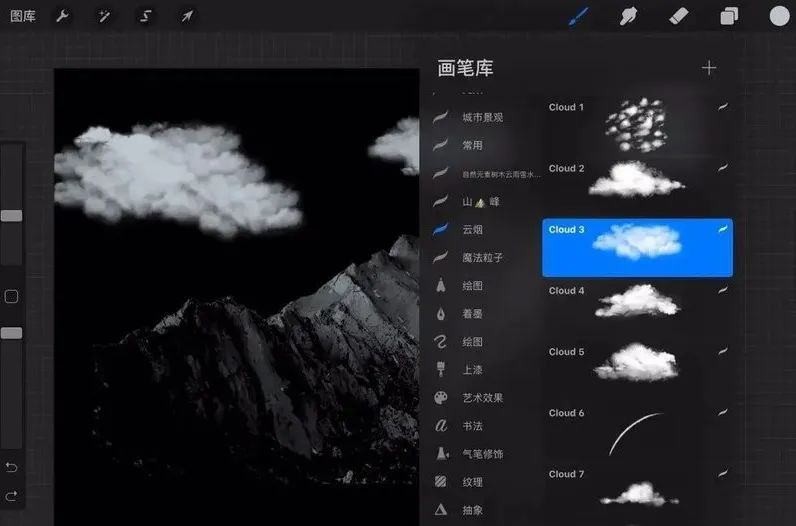Select the Eraser tool
This screenshot has width=796, height=526.
tap(679, 16)
